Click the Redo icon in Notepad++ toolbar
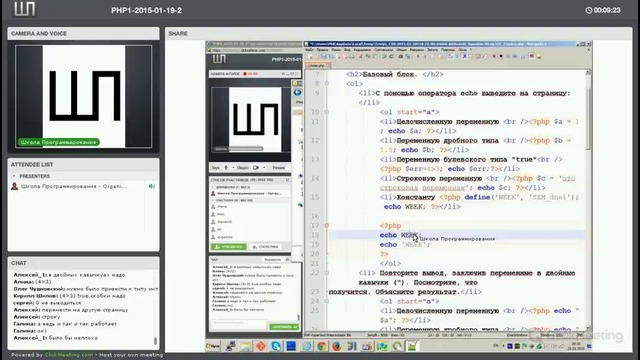 [x=391, y=56]
